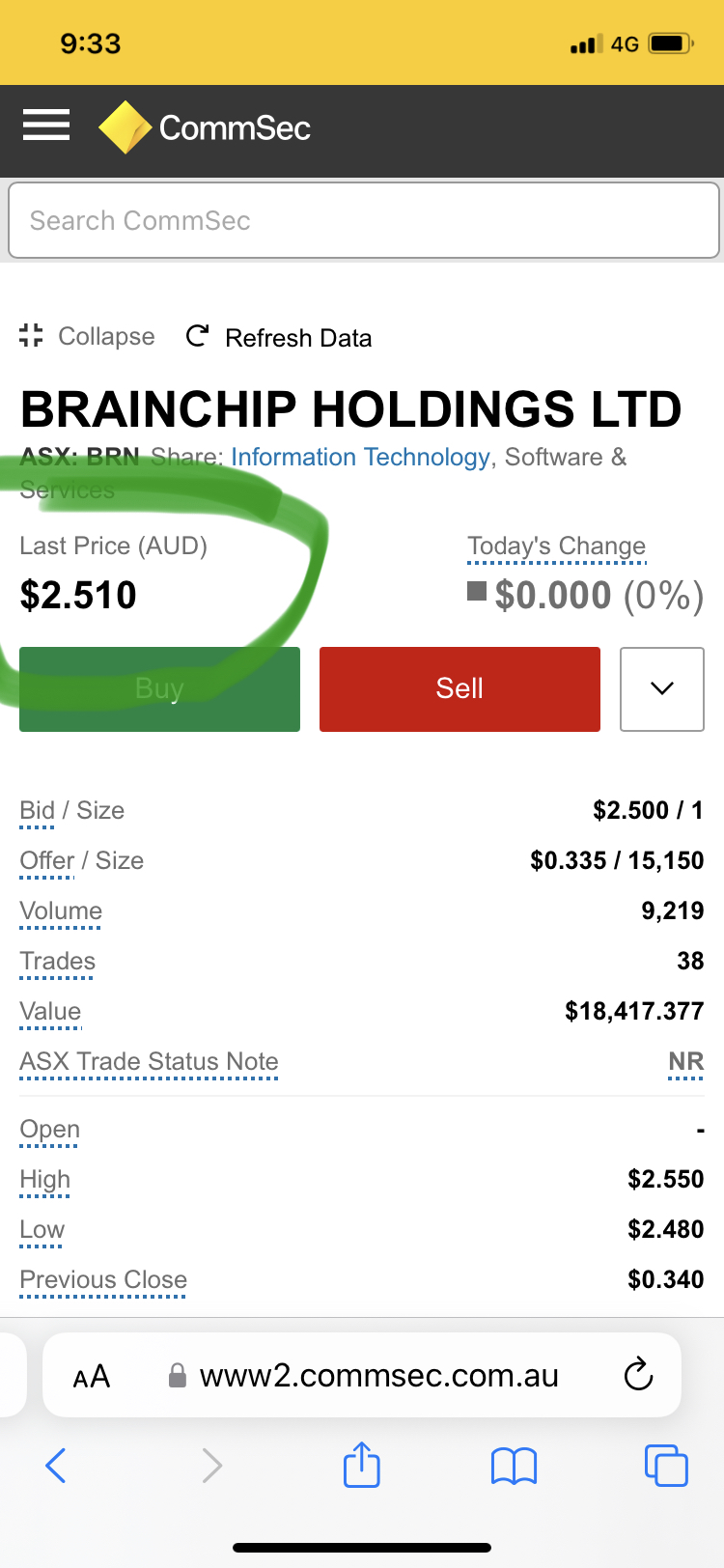Reload the page in Safari
Viewport: 724px width, 1568px height.
[638, 1375]
